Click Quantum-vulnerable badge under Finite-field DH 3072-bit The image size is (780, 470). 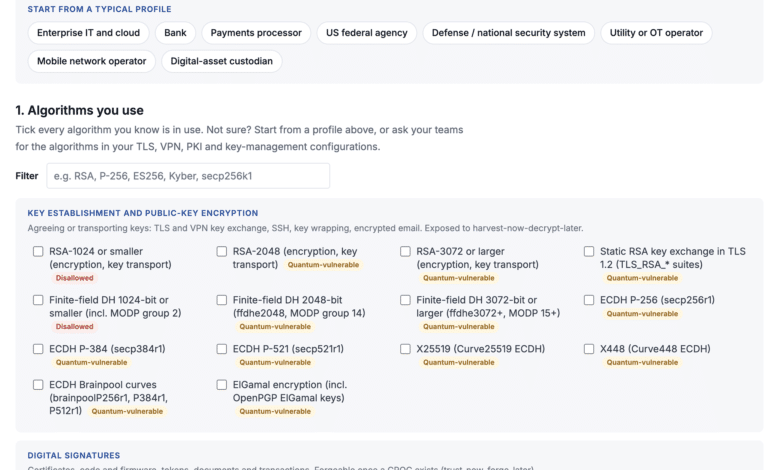click(x=459, y=327)
